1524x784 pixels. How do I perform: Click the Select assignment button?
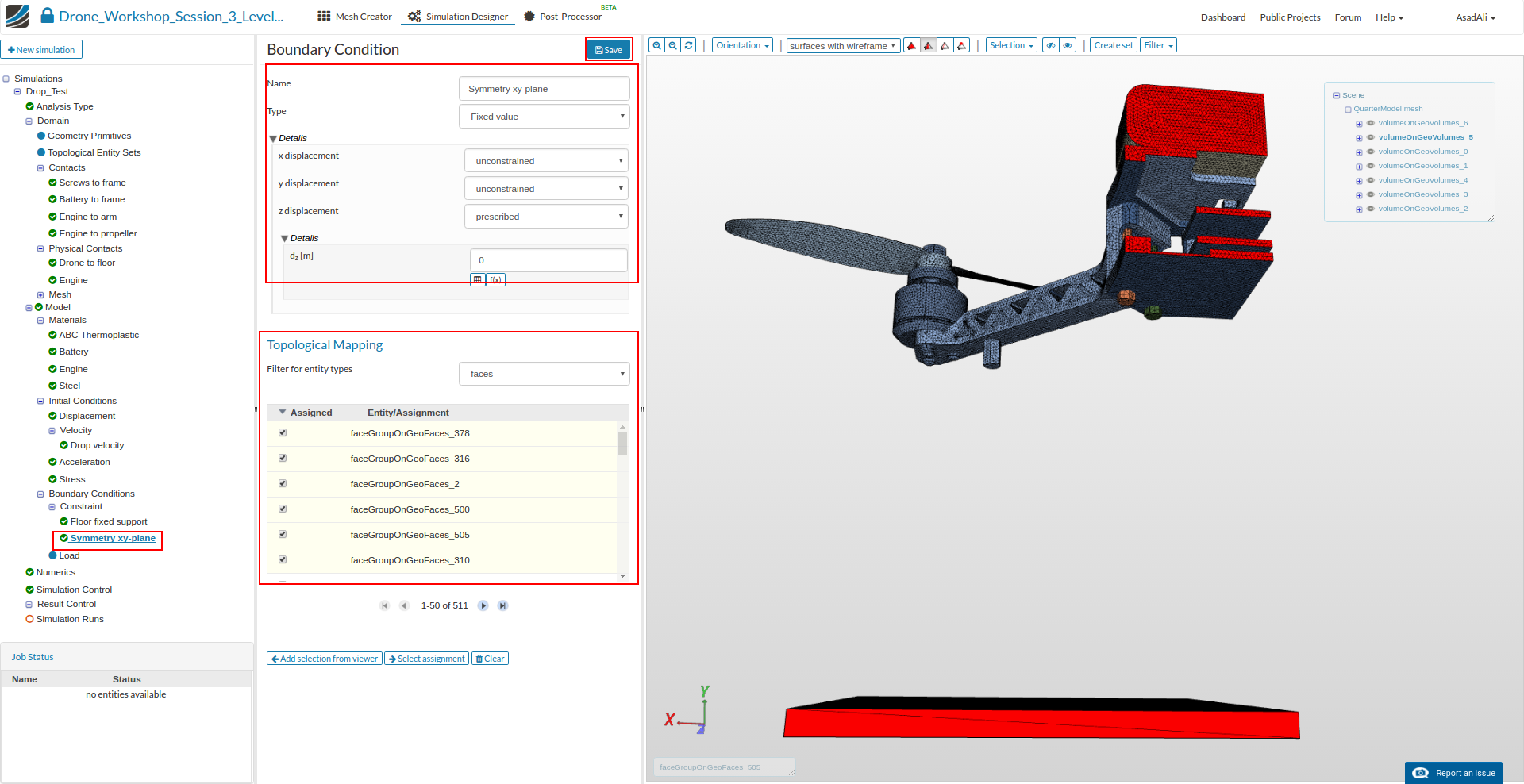[x=427, y=659]
